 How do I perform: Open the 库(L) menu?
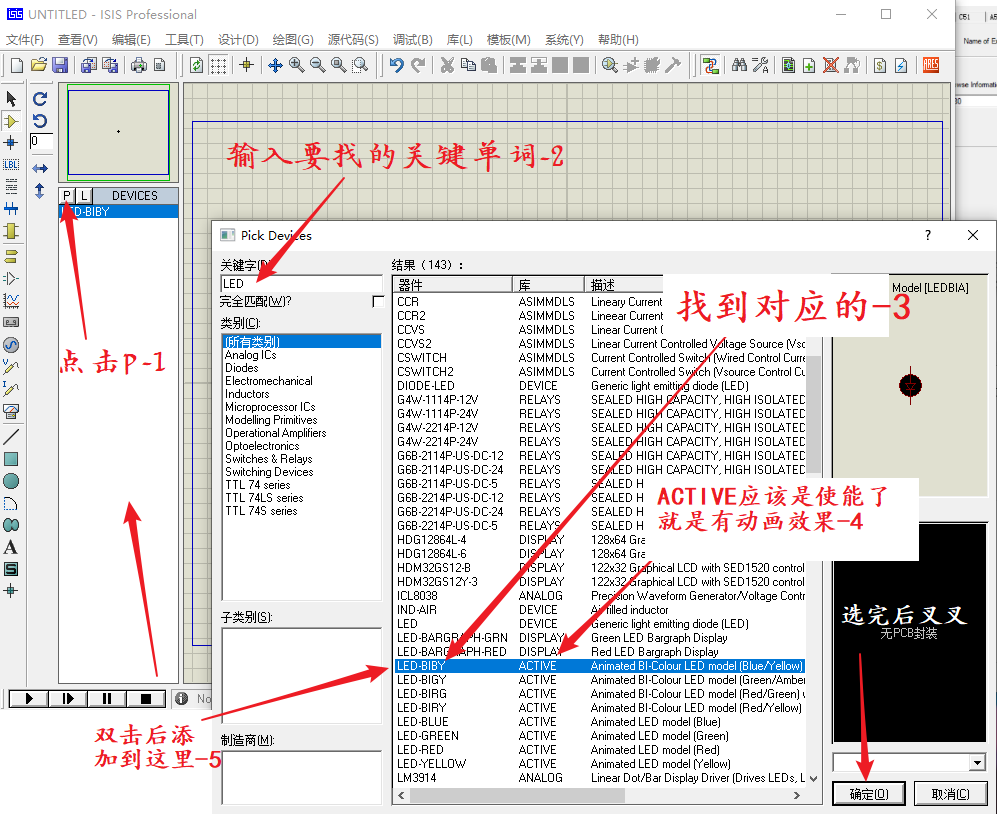click(460, 39)
